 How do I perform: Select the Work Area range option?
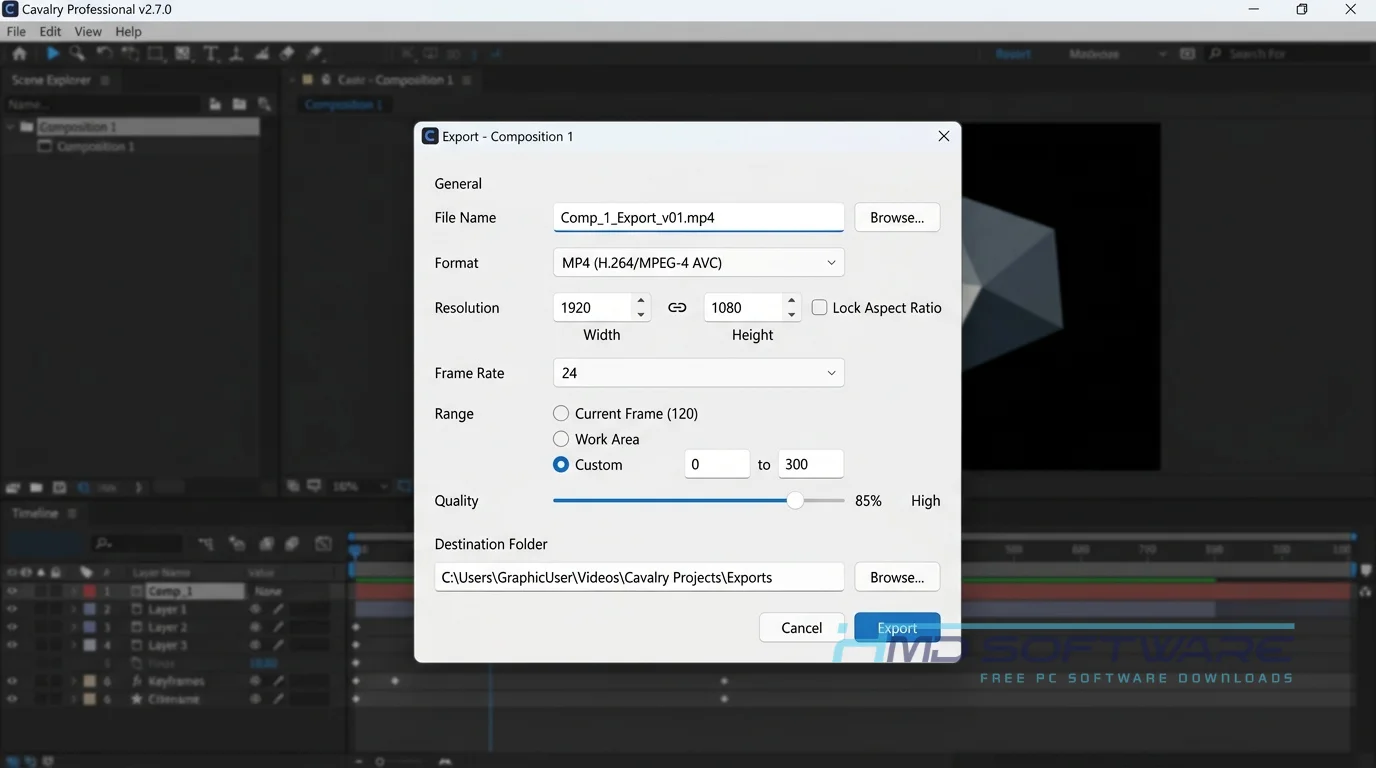click(x=561, y=439)
